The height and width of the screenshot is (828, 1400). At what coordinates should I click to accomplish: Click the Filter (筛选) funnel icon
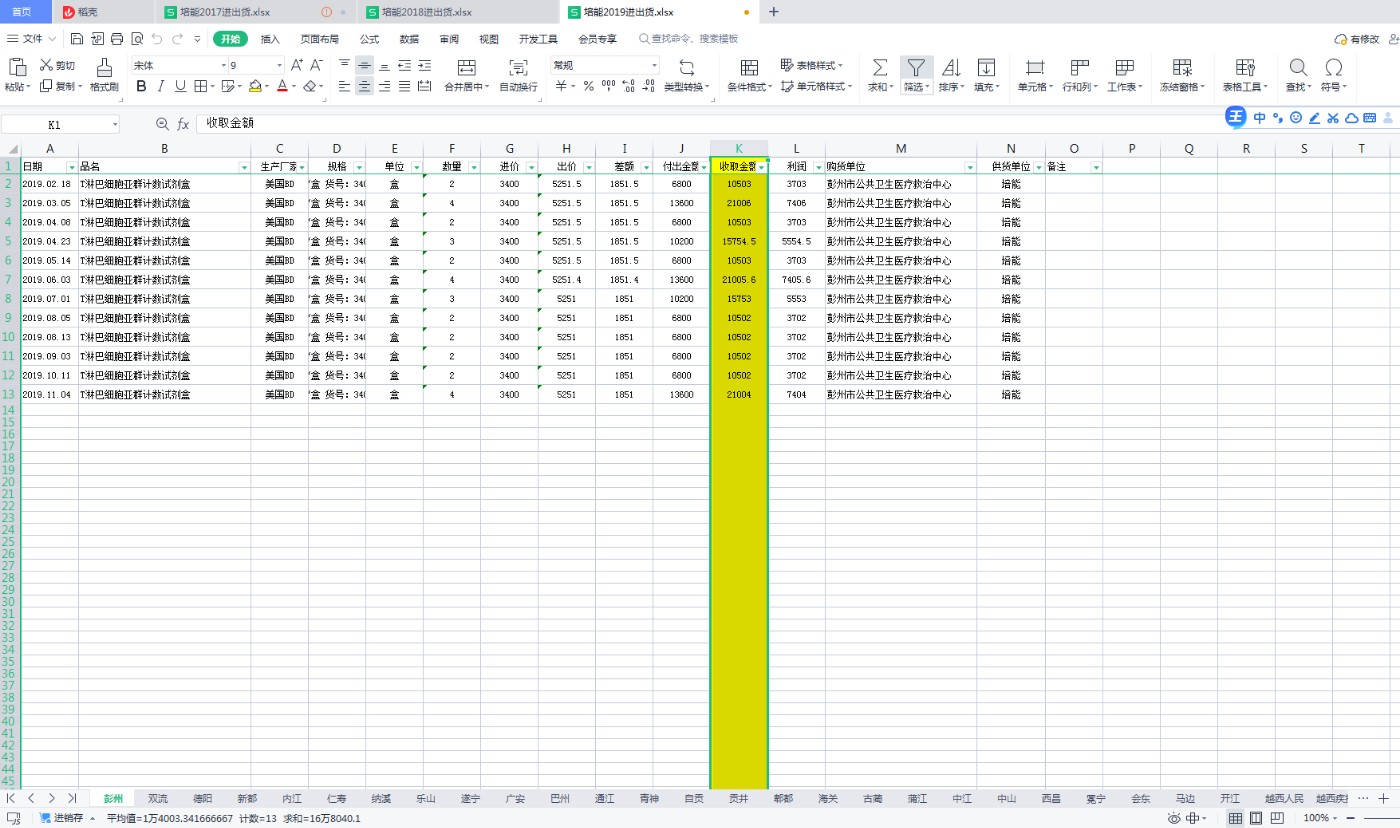(916, 68)
